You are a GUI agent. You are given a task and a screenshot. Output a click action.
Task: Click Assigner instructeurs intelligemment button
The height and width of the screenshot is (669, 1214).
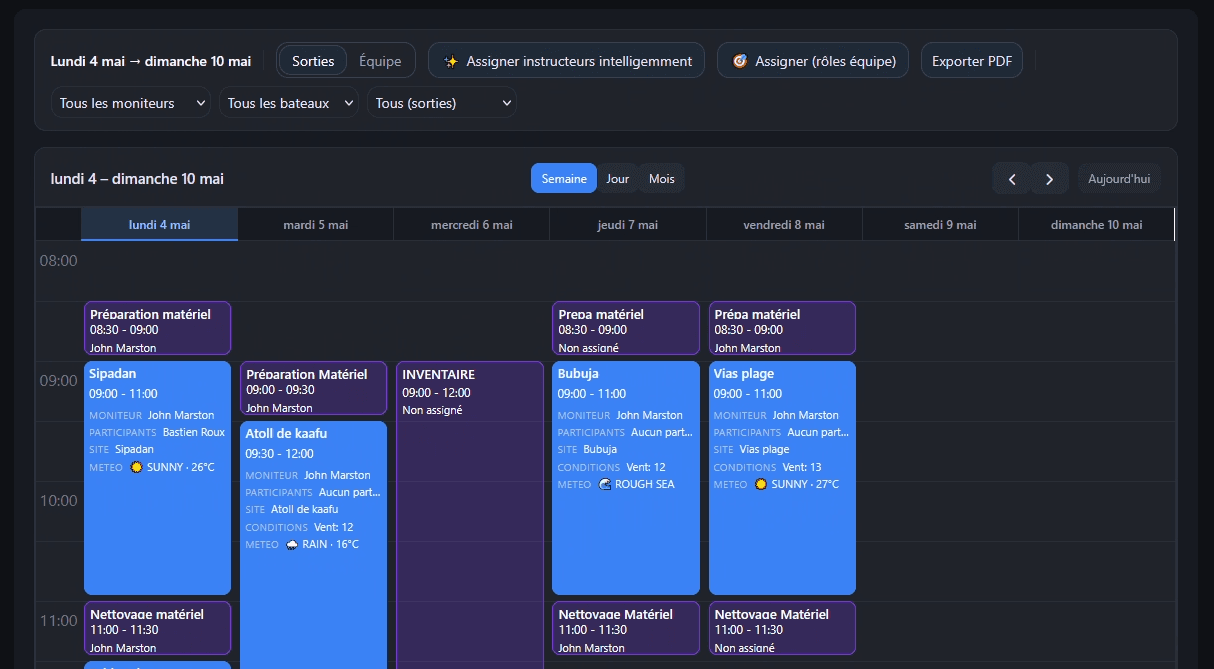(x=566, y=61)
